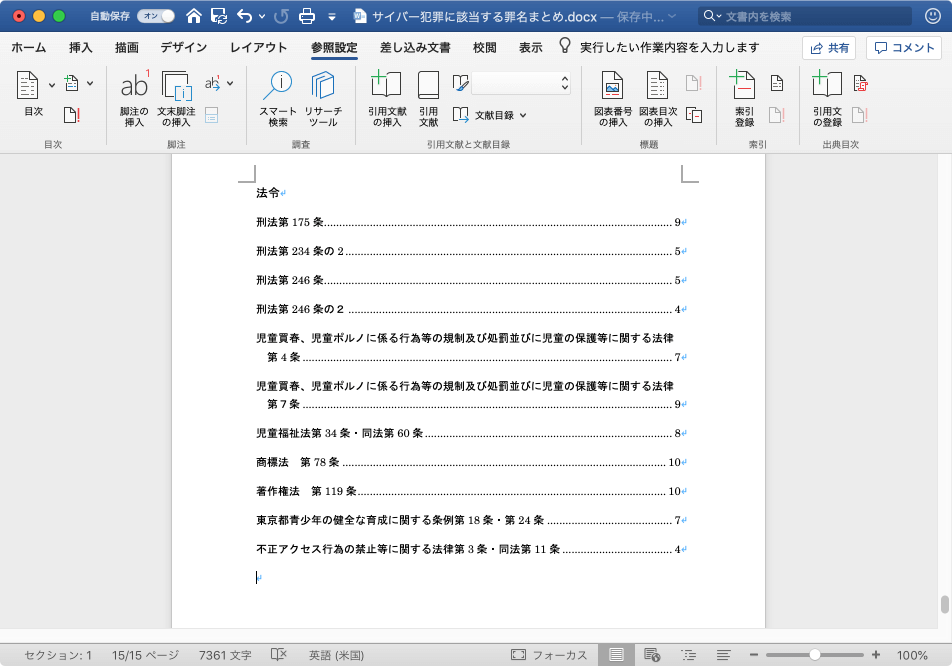Click the 7361 文字 word count
This screenshot has width=952, height=666.
(x=225, y=655)
